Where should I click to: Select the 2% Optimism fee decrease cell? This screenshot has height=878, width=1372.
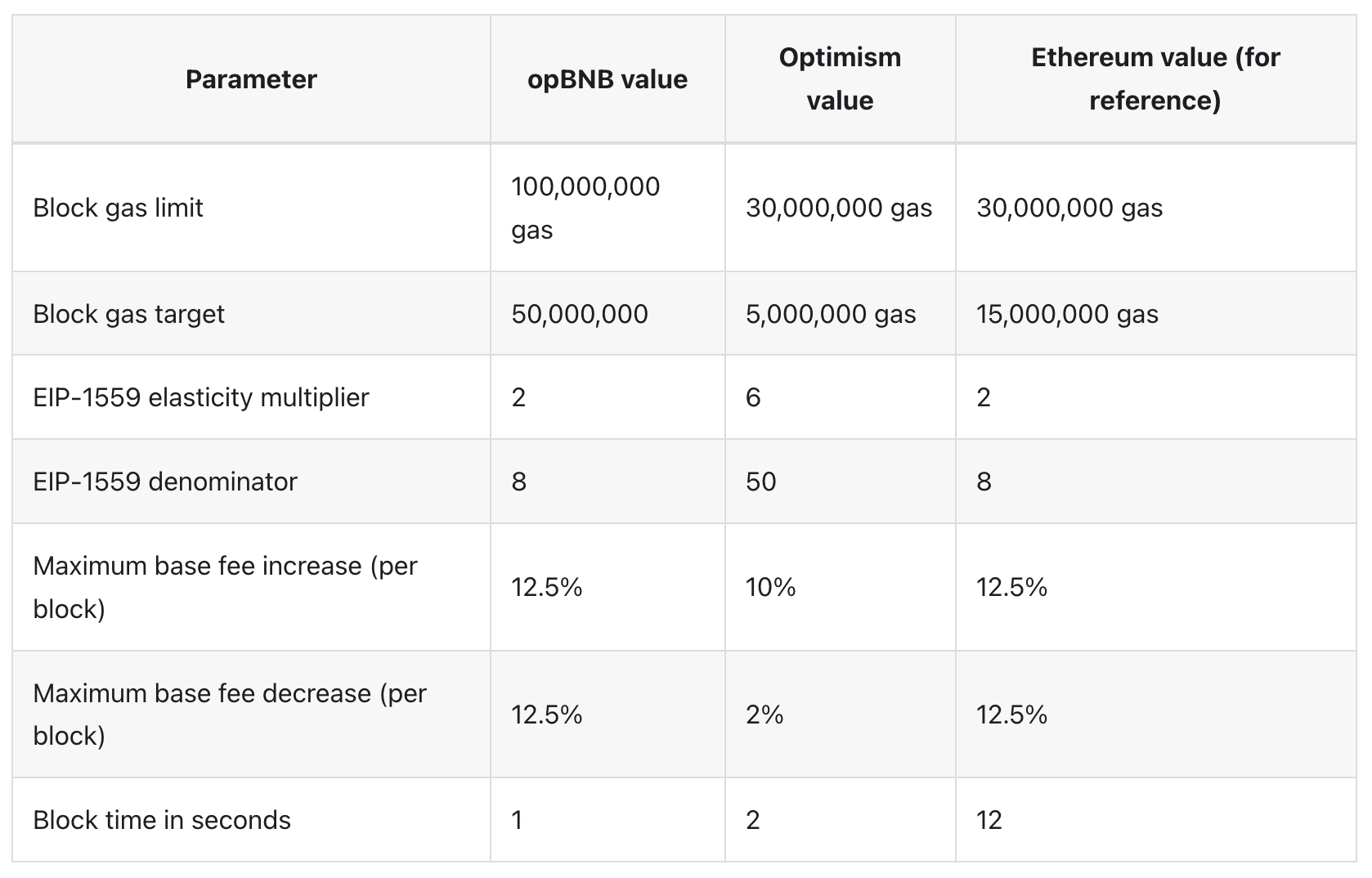764,715
